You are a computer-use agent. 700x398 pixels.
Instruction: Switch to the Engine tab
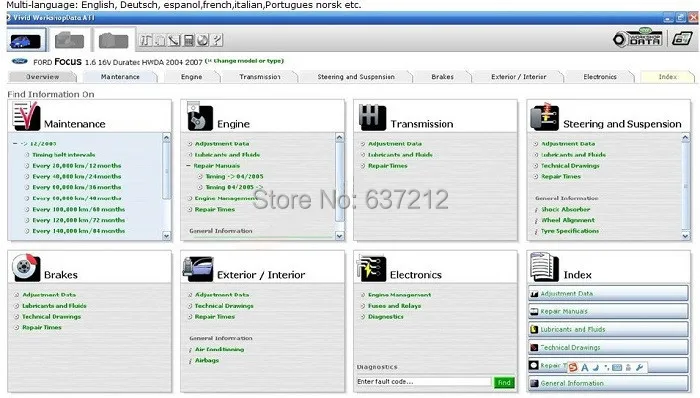[x=192, y=77]
